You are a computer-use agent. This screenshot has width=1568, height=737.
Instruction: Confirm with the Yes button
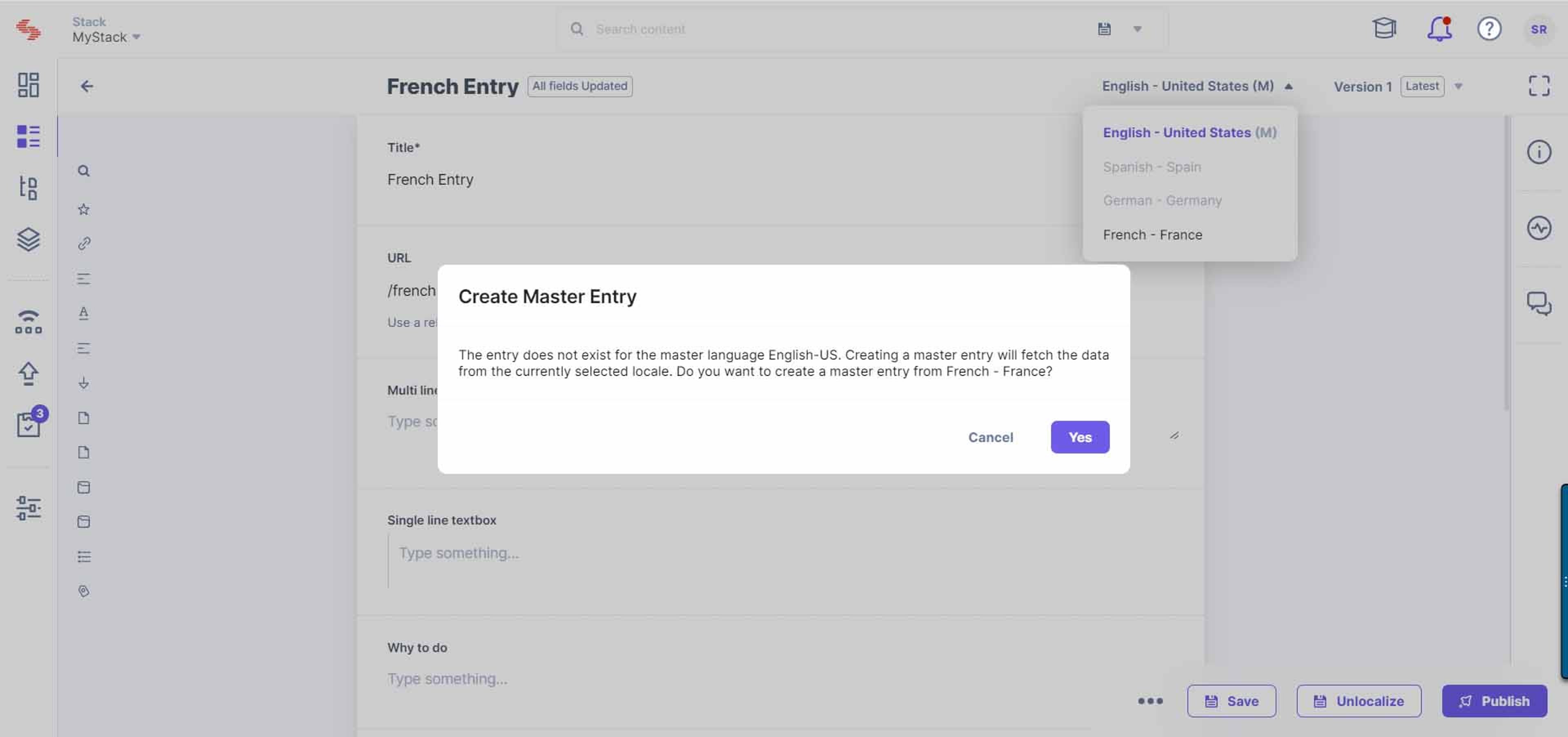(x=1080, y=437)
